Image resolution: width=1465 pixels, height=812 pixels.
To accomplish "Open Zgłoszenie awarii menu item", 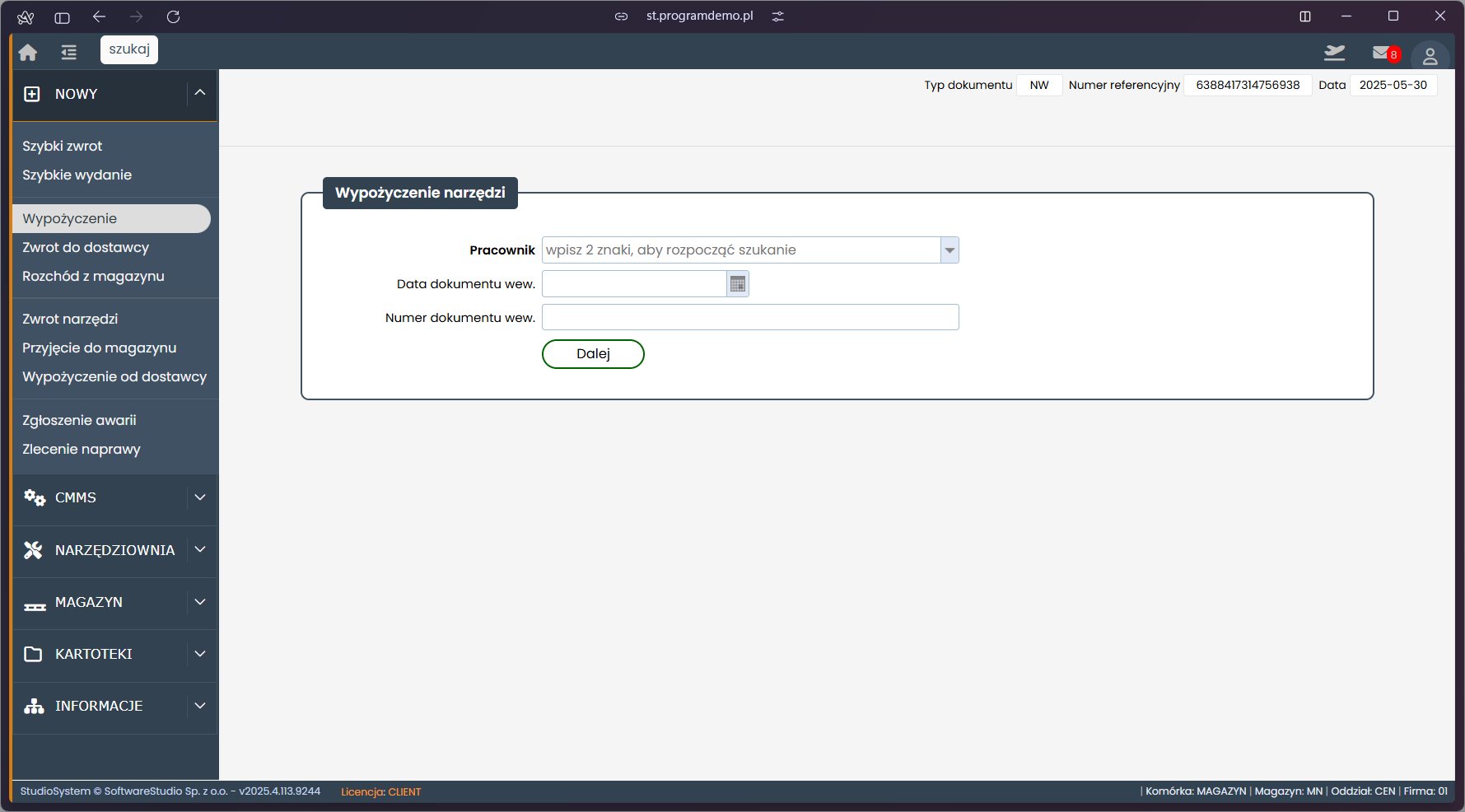I will pos(80,420).
